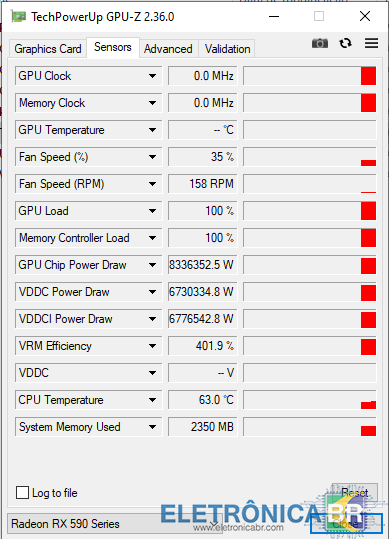Take a screenshot with the camera icon

(320, 43)
